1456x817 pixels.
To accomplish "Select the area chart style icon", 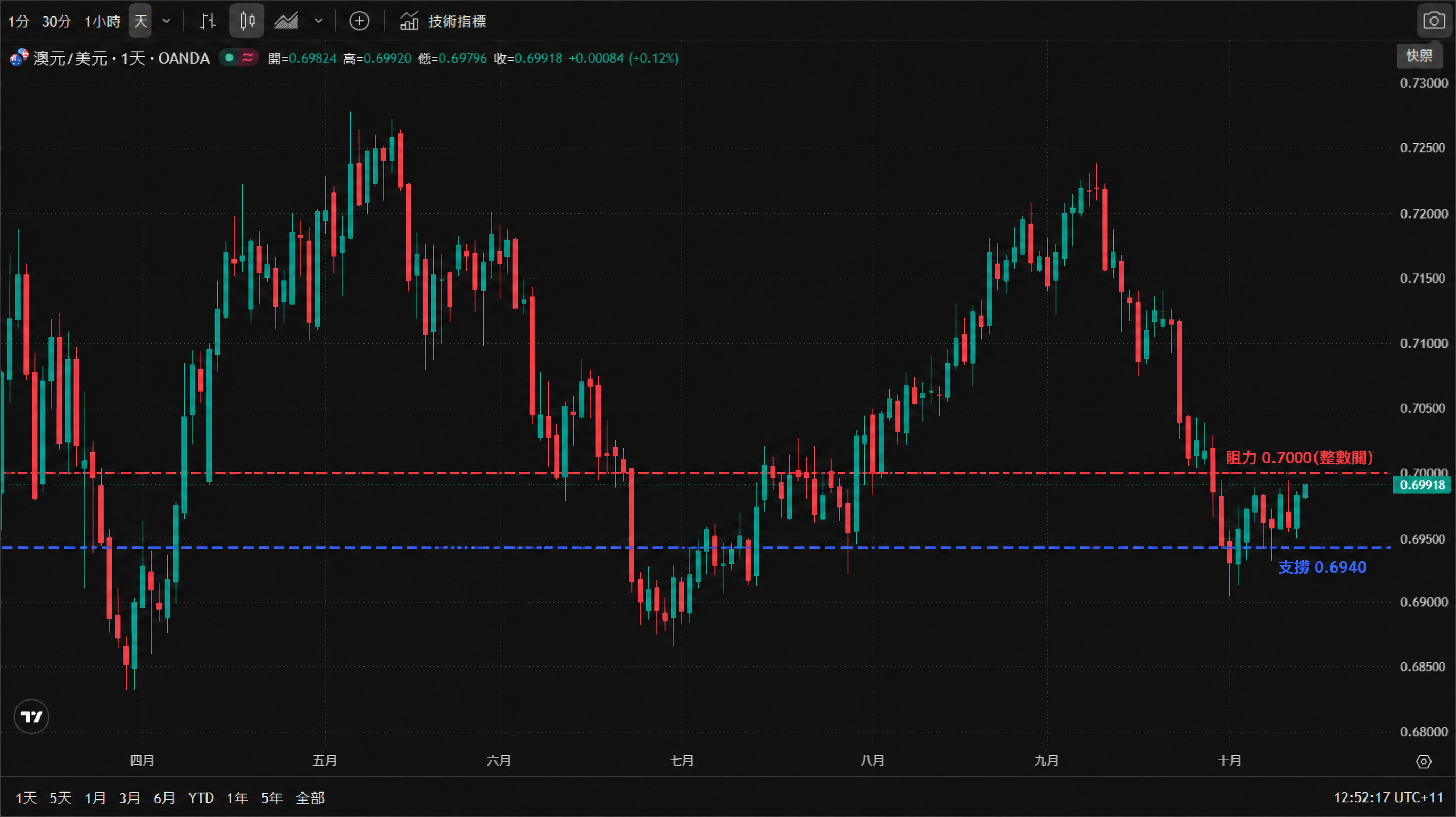I will point(286,21).
